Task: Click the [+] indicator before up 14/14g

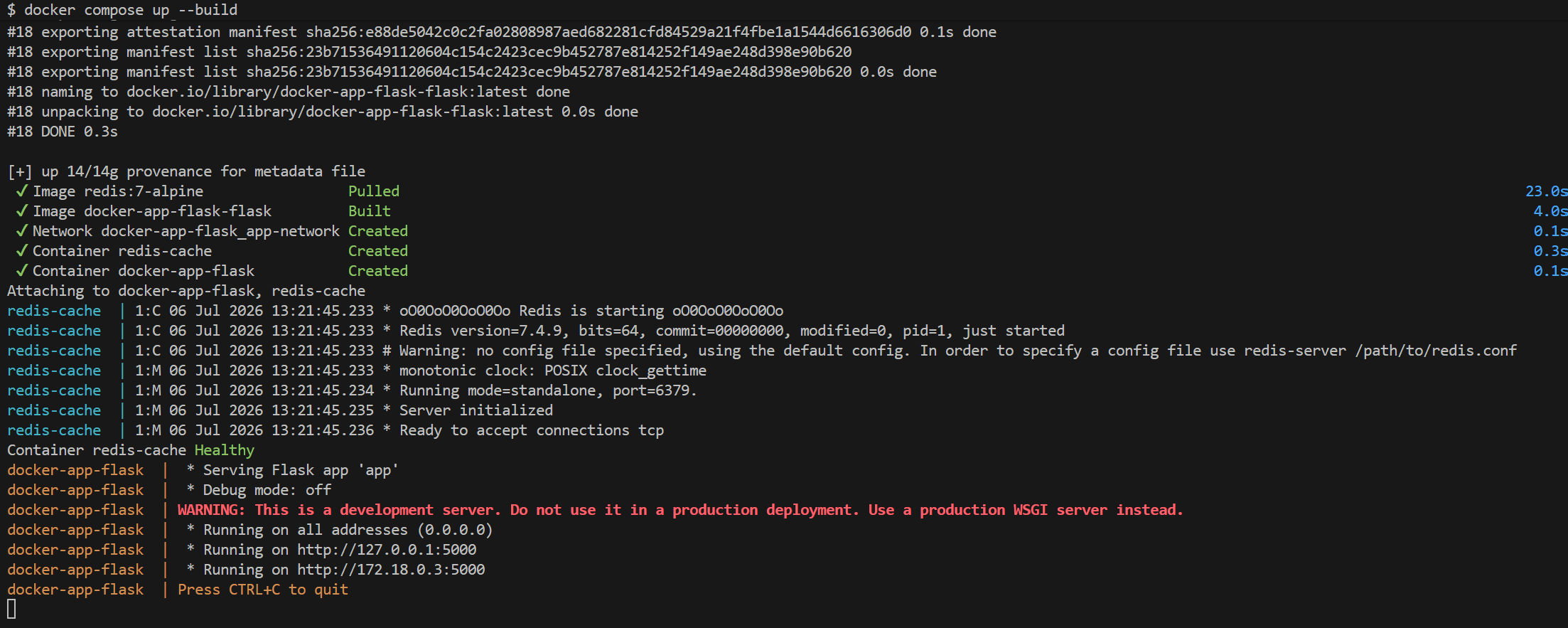Action: click(x=20, y=171)
